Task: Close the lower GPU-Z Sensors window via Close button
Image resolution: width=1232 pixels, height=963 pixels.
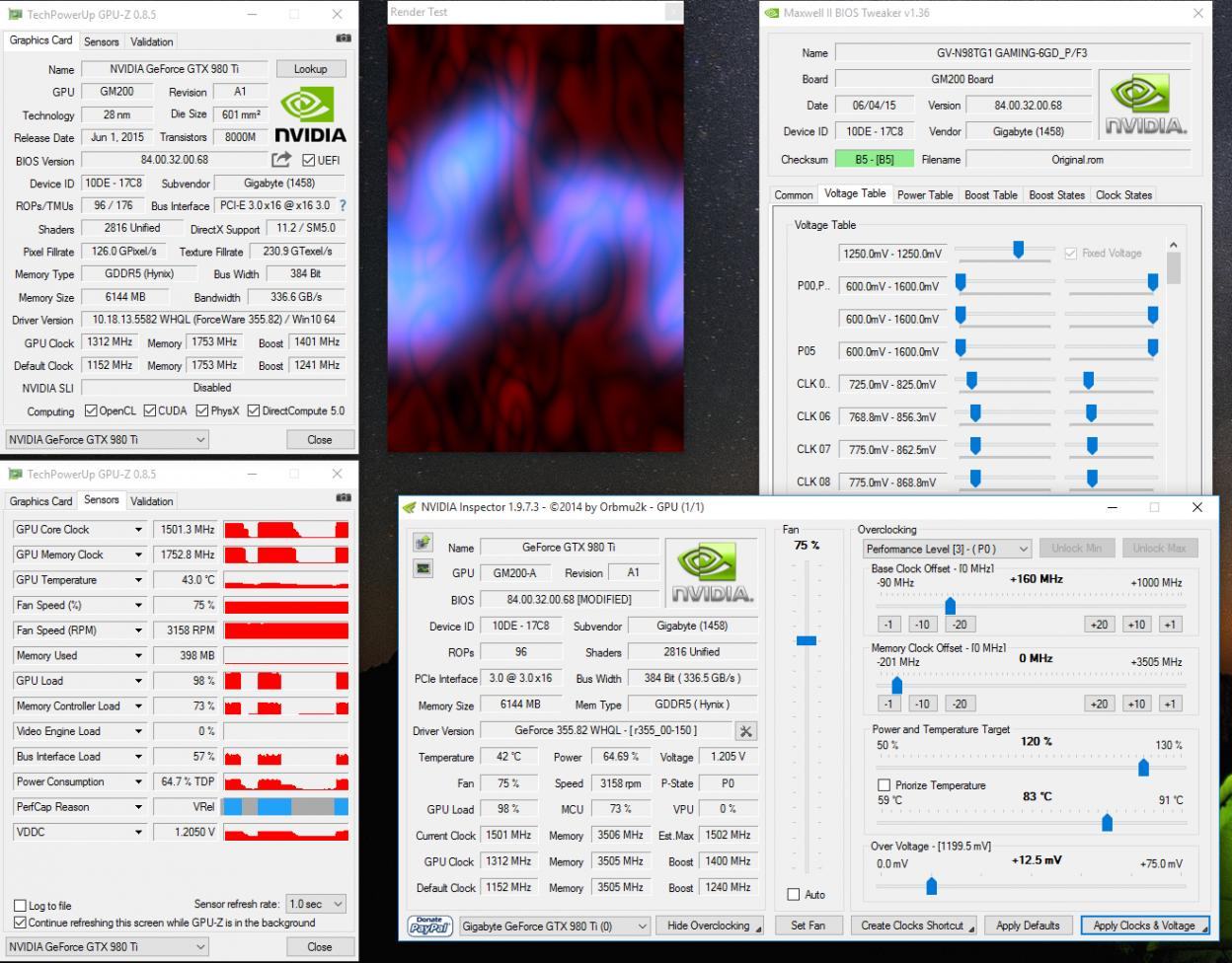Action: pos(319,946)
